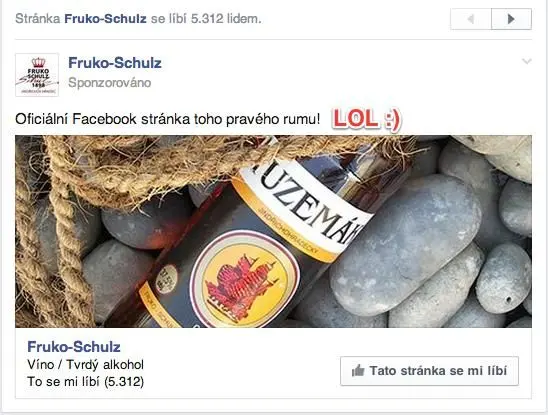Image resolution: width=548 pixels, height=415 pixels.
Task: Click the Sponzorováno label
Action: (x=109, y=83)
